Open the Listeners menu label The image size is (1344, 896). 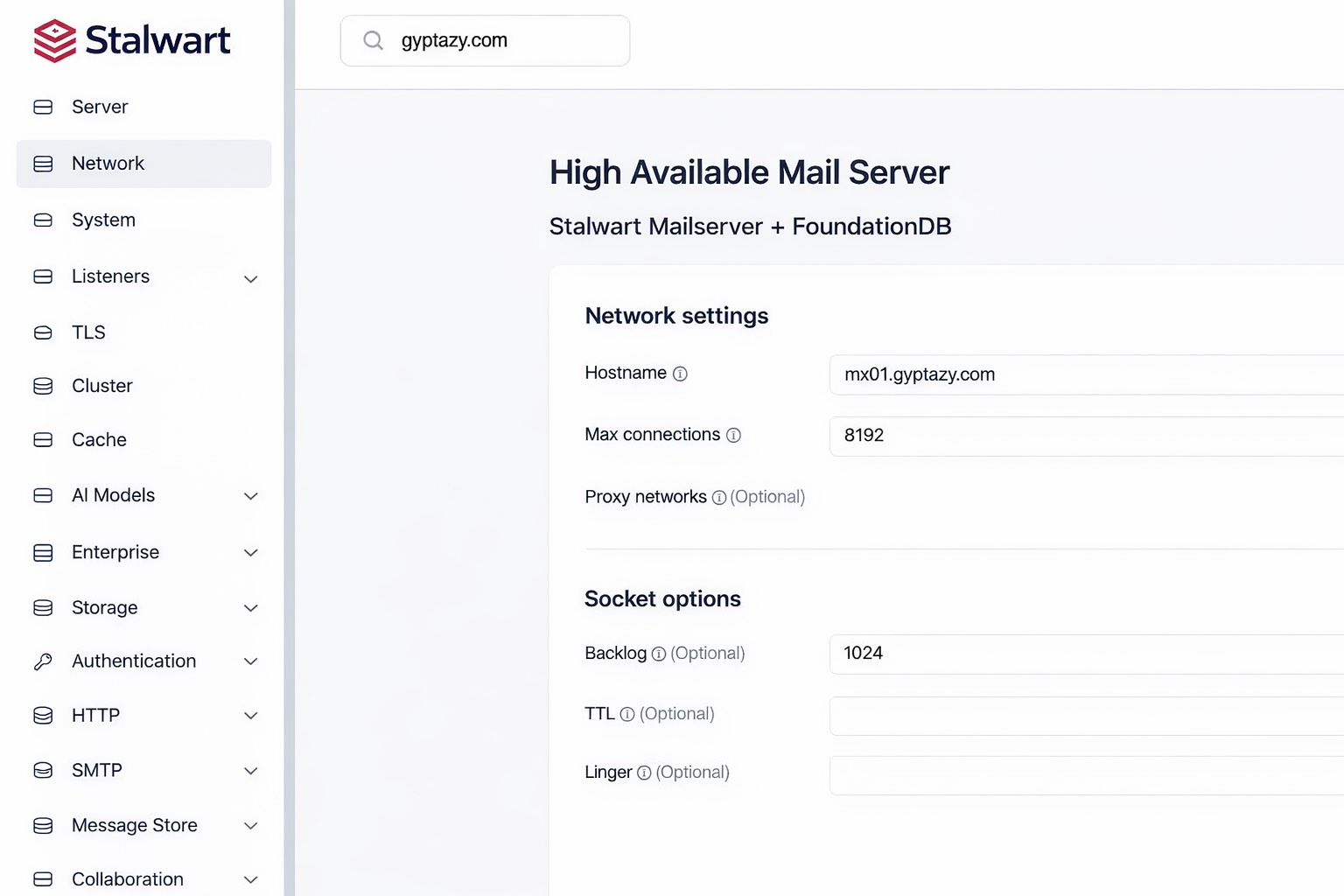click(110, 276)
